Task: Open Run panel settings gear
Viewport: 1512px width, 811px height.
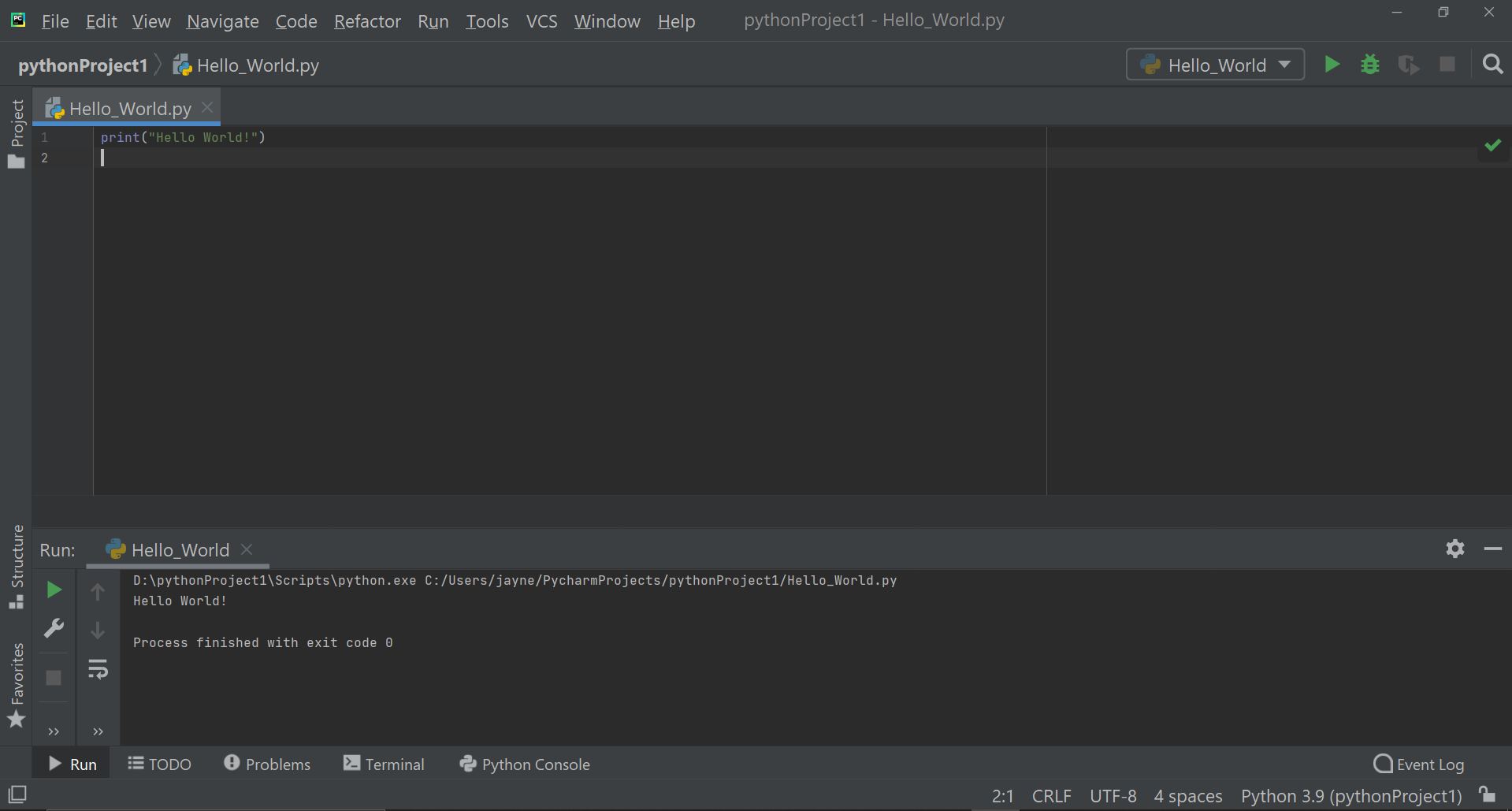Action: [1455, 549]
